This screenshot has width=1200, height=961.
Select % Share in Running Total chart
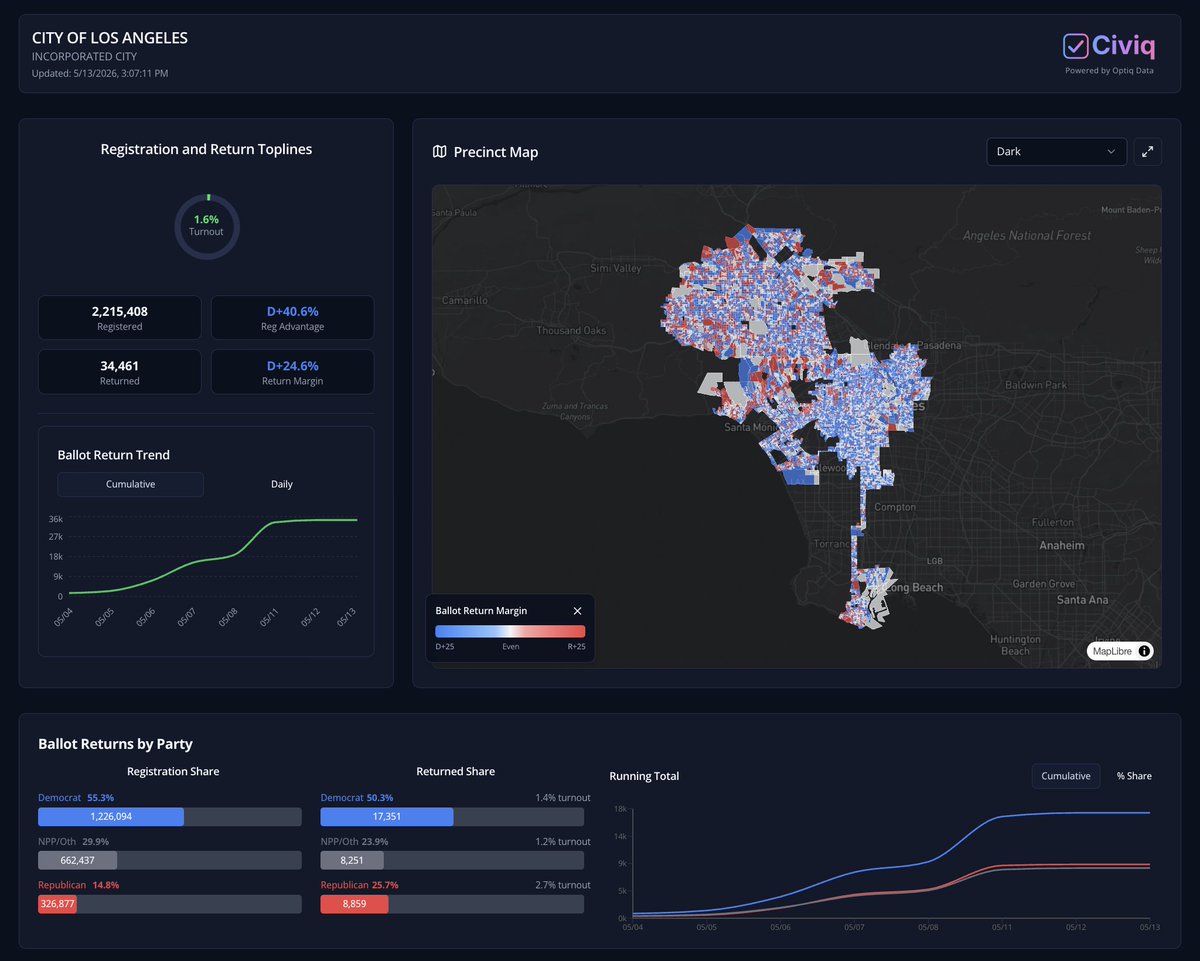[1134, 776]
